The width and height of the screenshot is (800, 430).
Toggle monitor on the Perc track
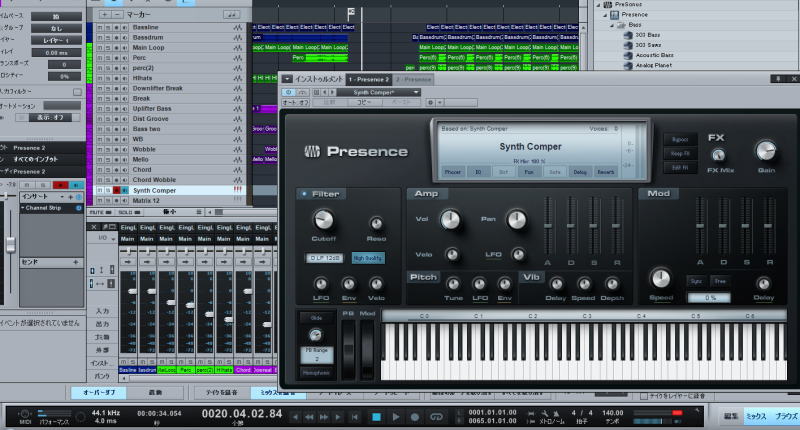pos(124,58)
